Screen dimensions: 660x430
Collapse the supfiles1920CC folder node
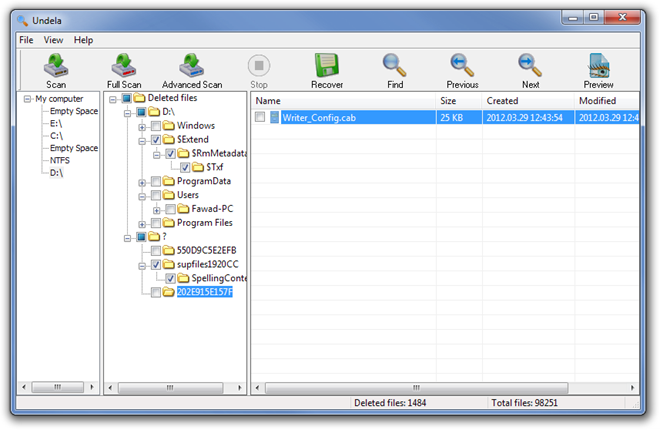142,266
